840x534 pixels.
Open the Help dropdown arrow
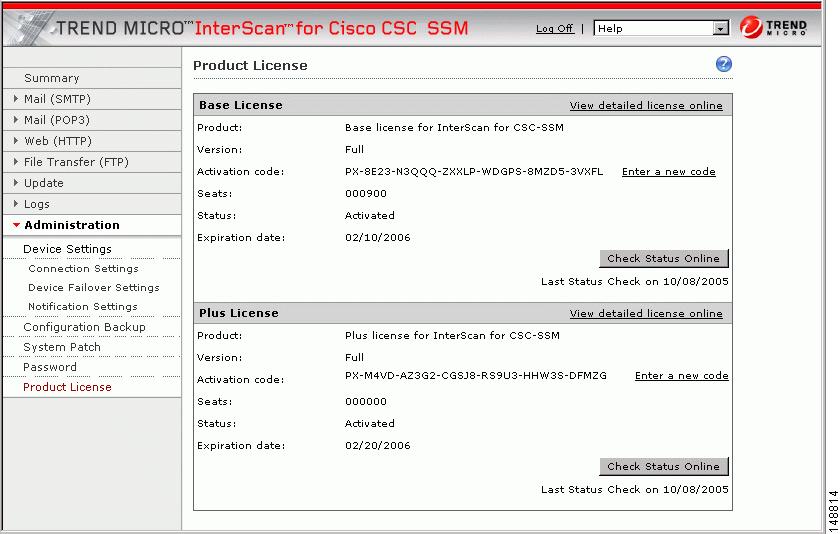click(721, 28)
